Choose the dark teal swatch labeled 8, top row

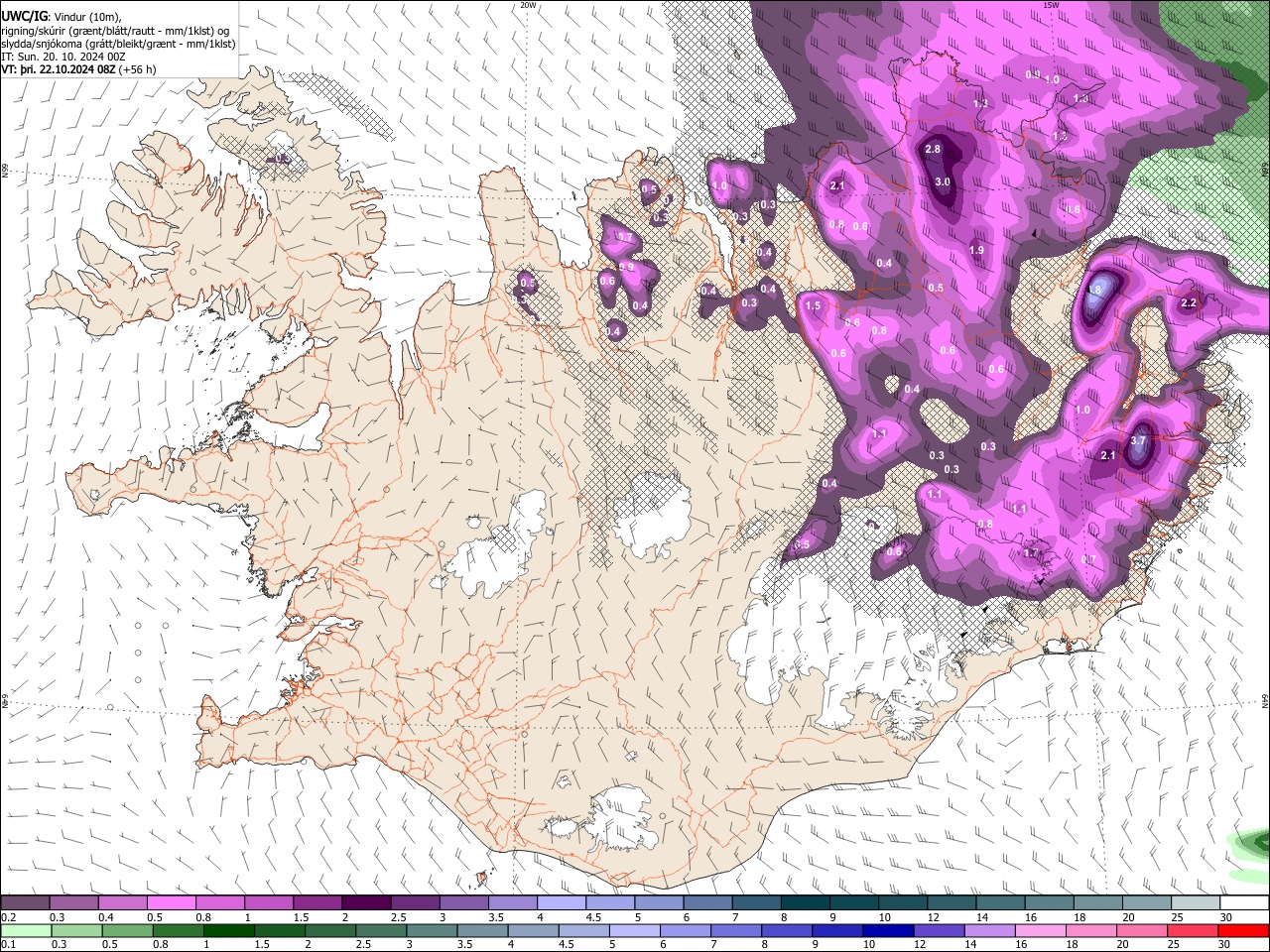806,903
